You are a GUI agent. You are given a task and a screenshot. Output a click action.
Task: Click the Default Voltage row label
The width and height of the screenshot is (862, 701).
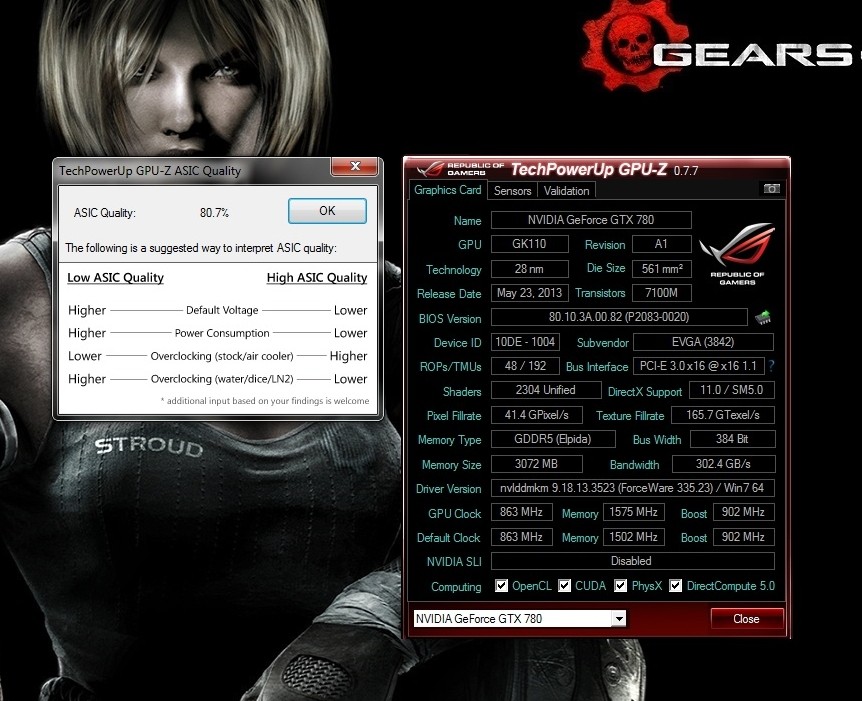(x=222, y=311)
